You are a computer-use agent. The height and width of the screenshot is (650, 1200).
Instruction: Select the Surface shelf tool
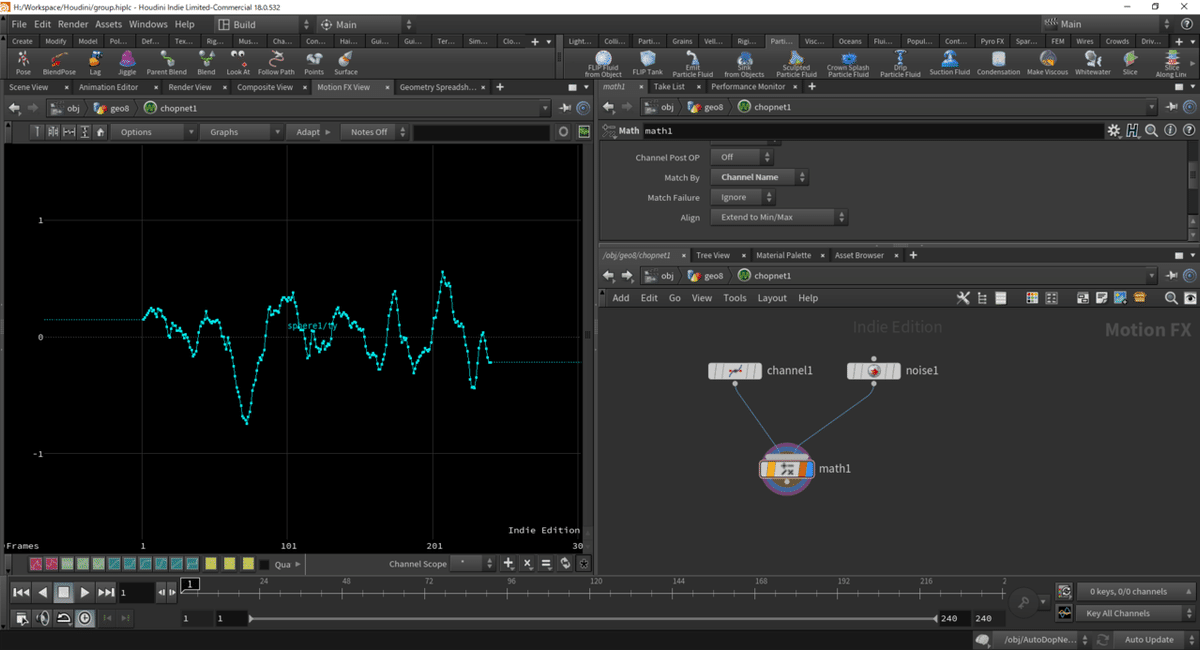(x=346, y=63)
